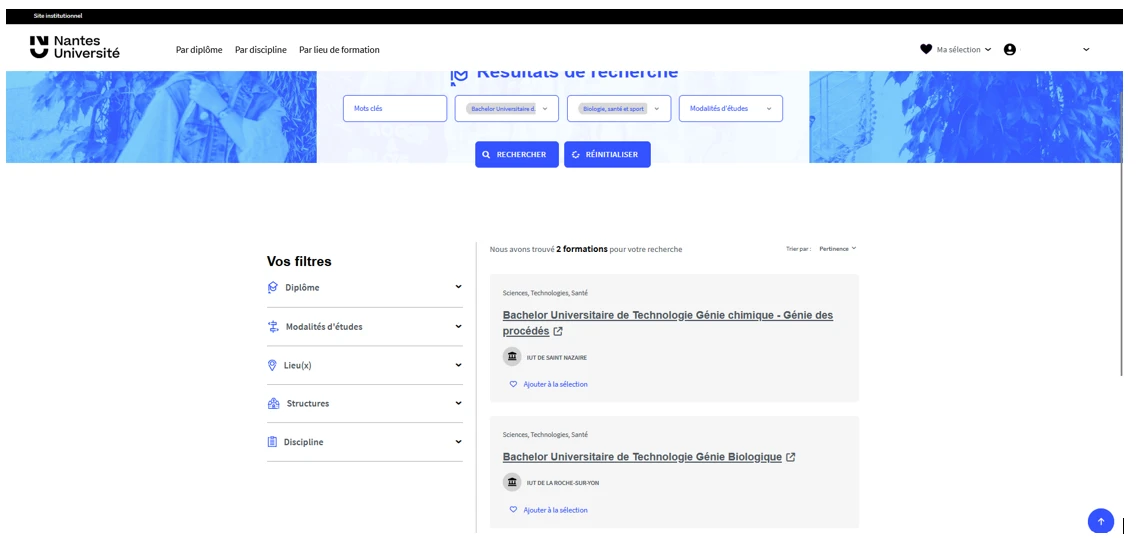Open the Bachelor Universitaire diploma dropdown

pyautogui.click(x=507, y=109)
